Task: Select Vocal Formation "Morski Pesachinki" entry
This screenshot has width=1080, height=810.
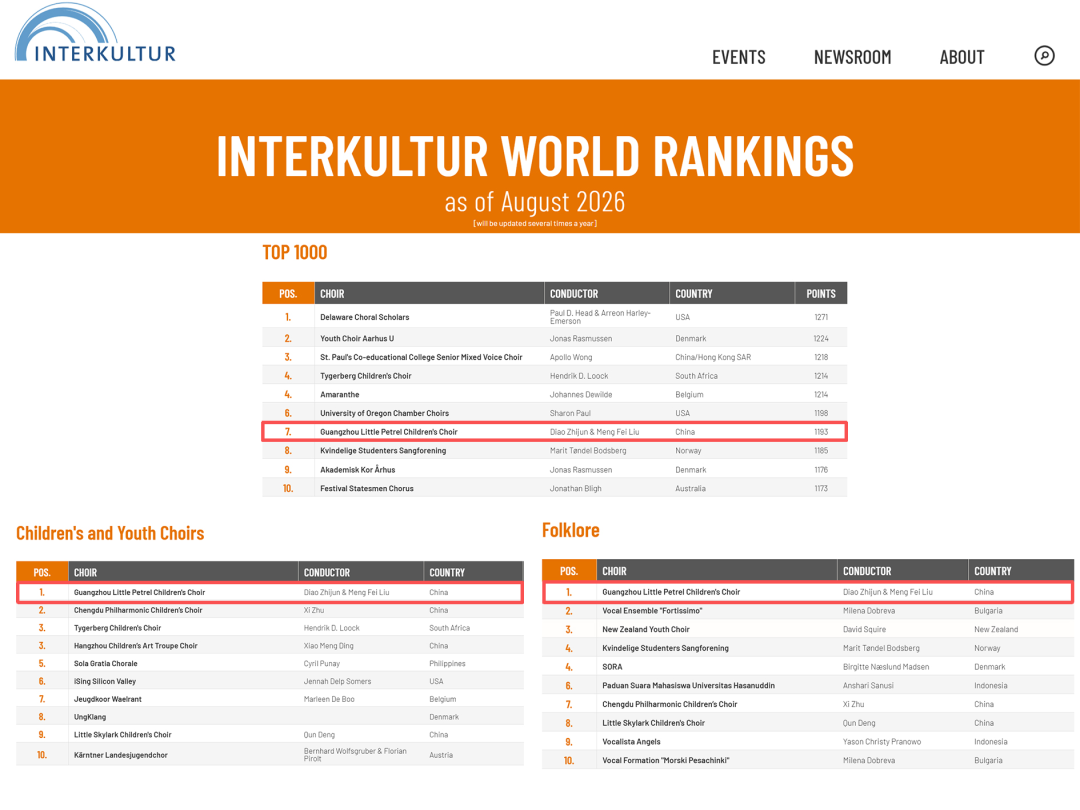Action: 665,761
